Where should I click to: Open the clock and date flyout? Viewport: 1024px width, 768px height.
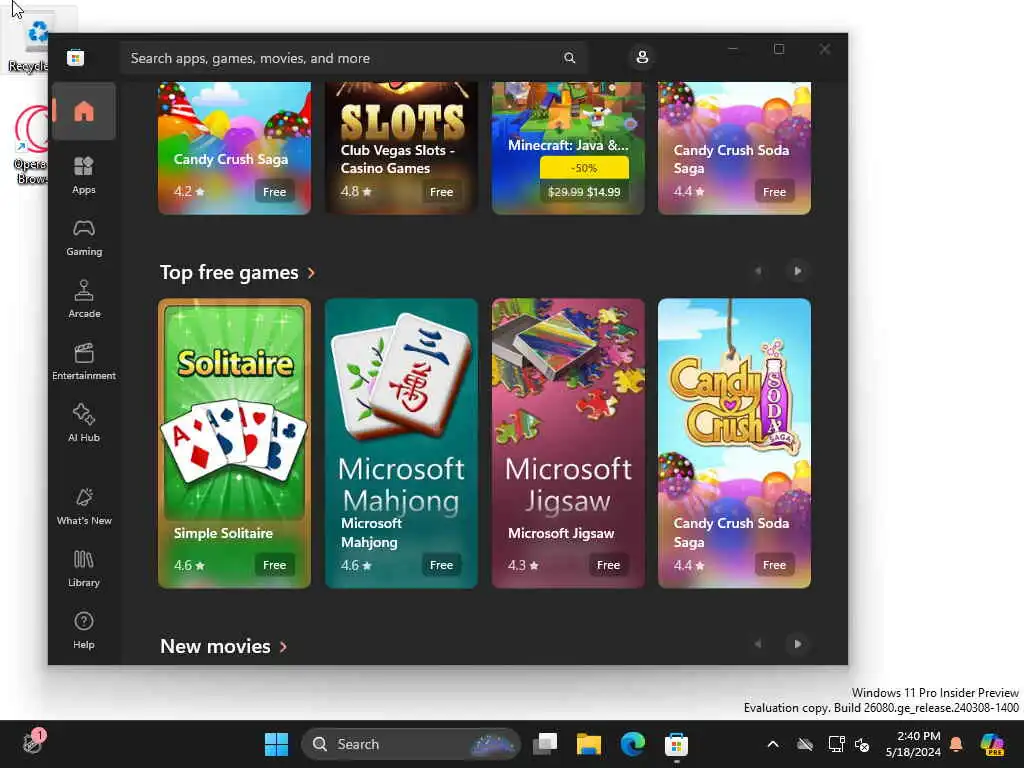913,744
